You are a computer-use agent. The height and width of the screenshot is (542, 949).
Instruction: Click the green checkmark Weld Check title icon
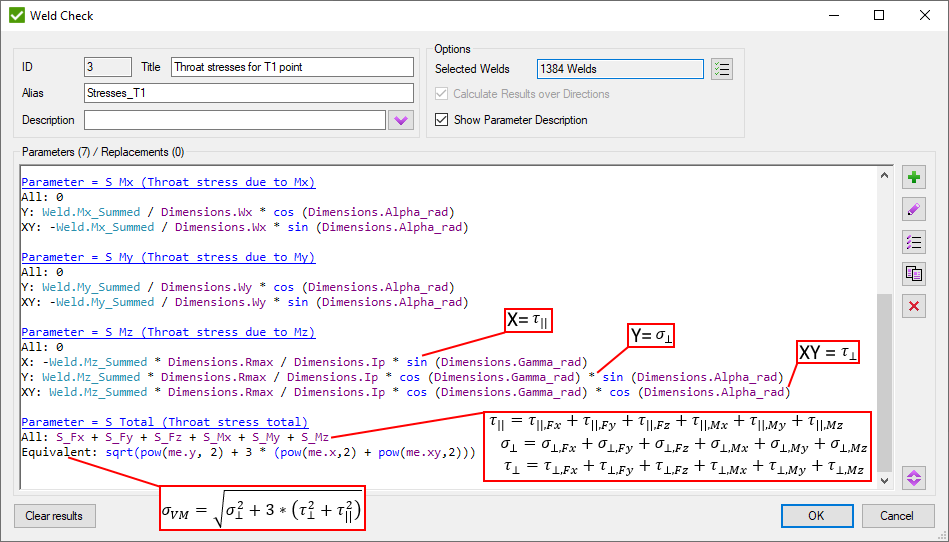point(17,16)
